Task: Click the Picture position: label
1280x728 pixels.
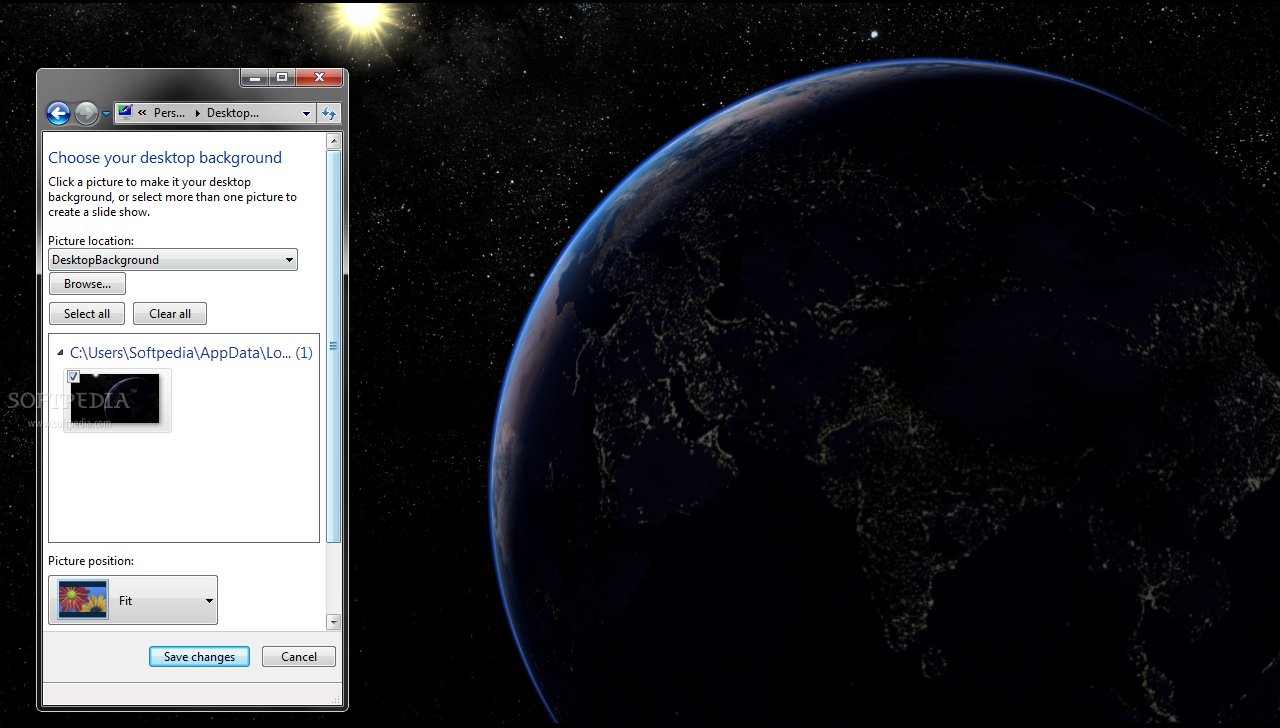Action: [91, 561]
